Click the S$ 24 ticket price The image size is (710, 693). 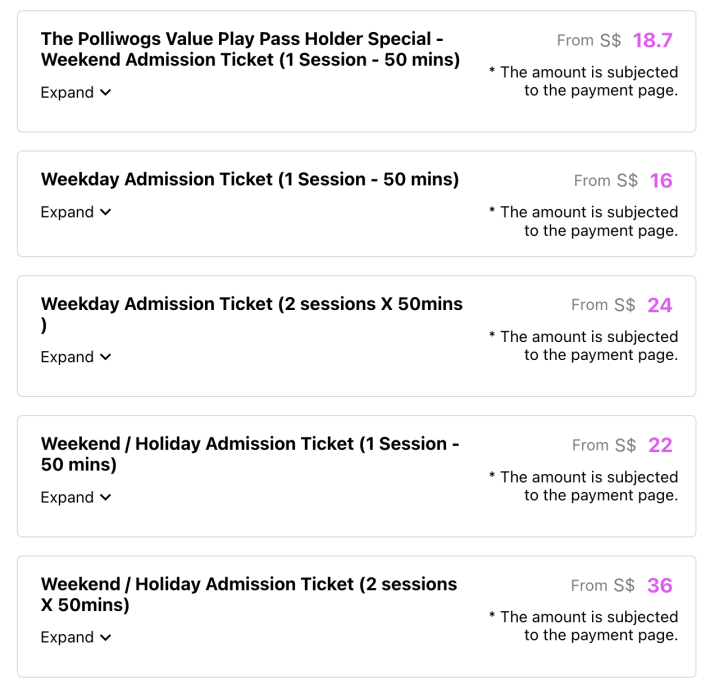[659, 305]
